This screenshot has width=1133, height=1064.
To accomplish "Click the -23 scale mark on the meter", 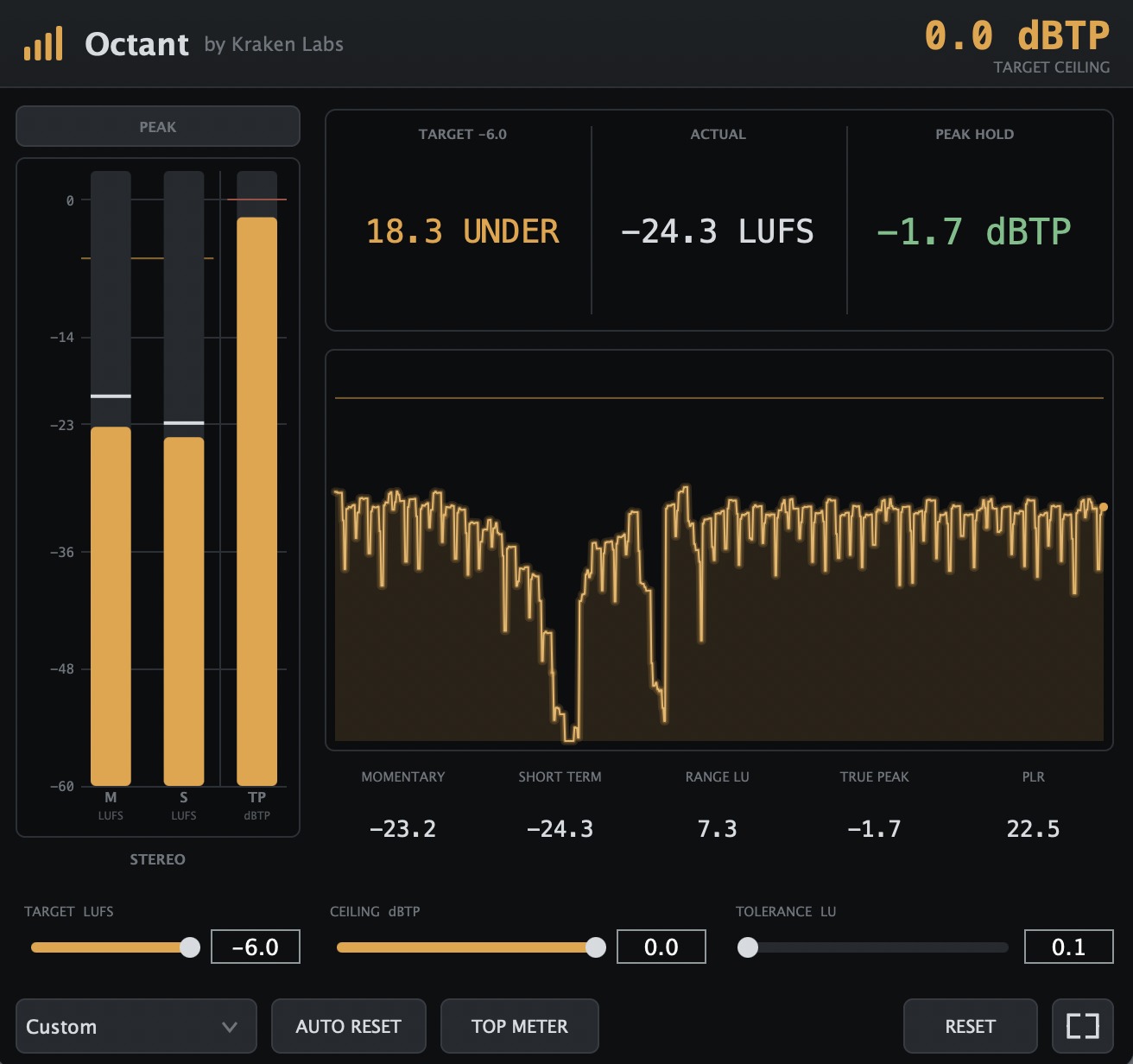I will pyautogui.click(x=62, y=425).
